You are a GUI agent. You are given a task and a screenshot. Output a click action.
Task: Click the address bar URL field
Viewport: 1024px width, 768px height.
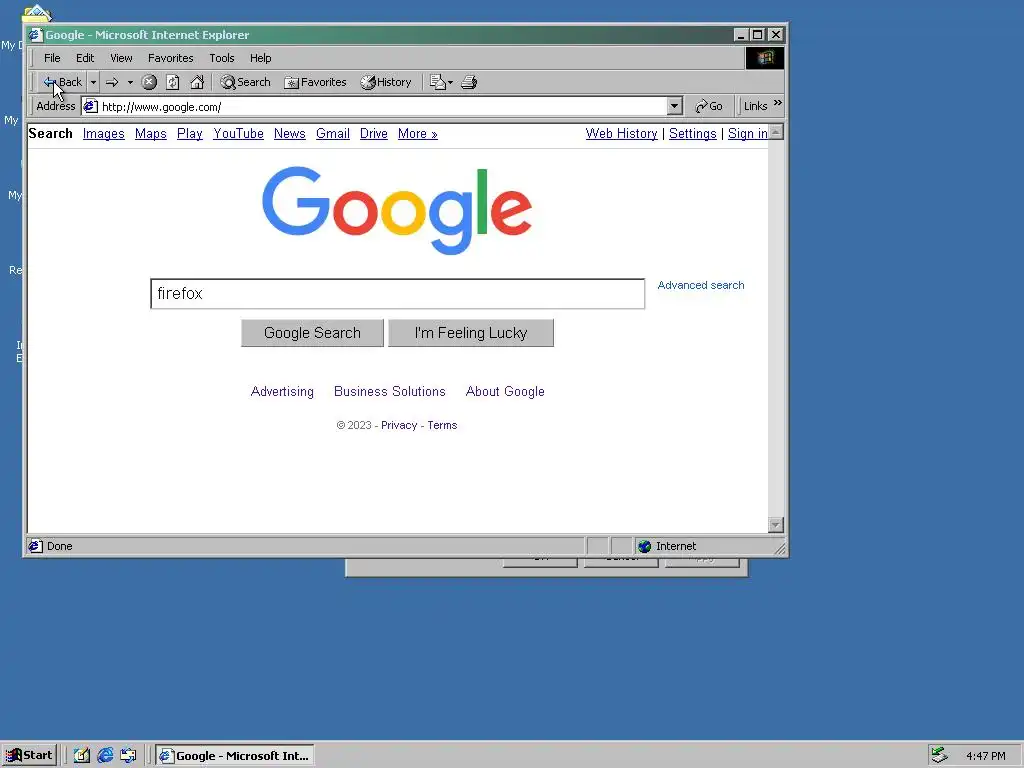coord(383,106)
